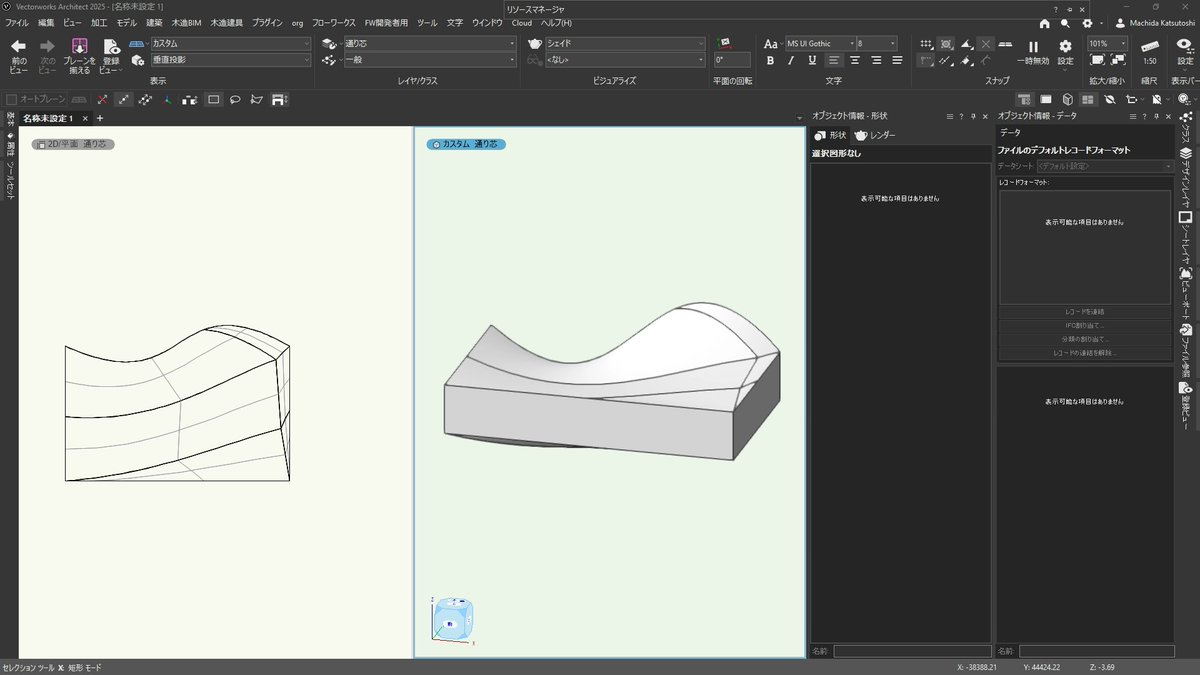The image size is (1200, 675).
Task: Click 一時無効 to pause snapping
Action: click(x=1033, y=52)
